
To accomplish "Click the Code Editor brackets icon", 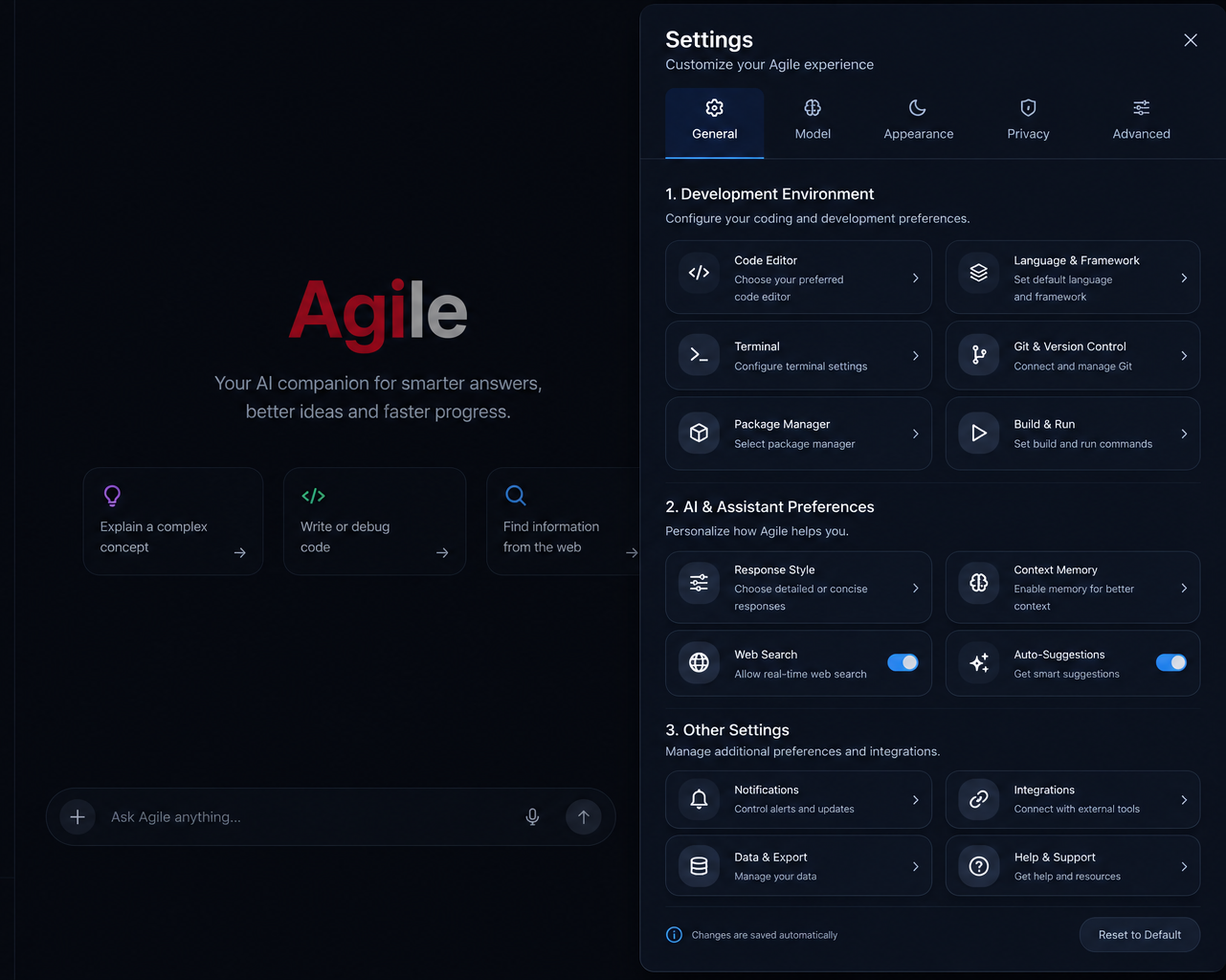I will coord(699,273).
